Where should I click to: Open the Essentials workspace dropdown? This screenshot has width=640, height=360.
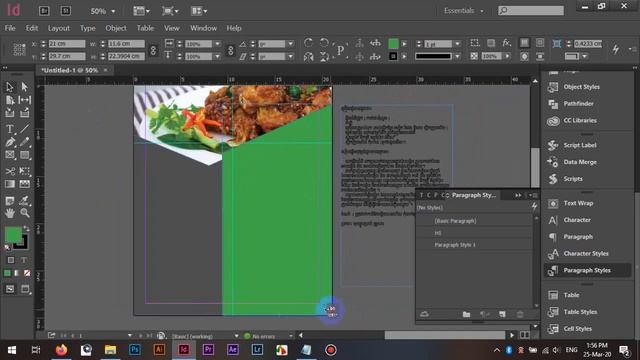[464, 11]
